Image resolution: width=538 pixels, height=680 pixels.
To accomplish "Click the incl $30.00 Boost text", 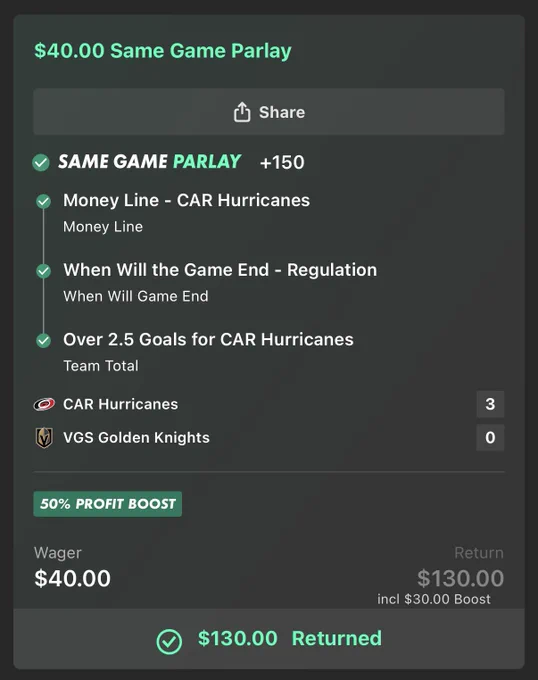I will pyautogui.click(x=434, y=599).
